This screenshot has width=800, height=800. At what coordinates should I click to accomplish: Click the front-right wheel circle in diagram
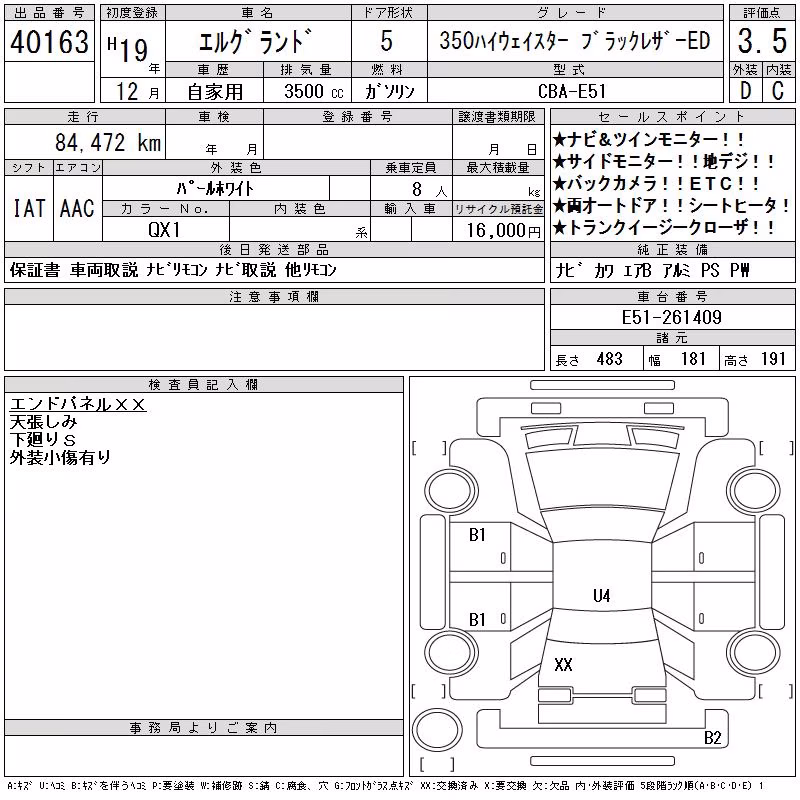(x=753, y=491)
